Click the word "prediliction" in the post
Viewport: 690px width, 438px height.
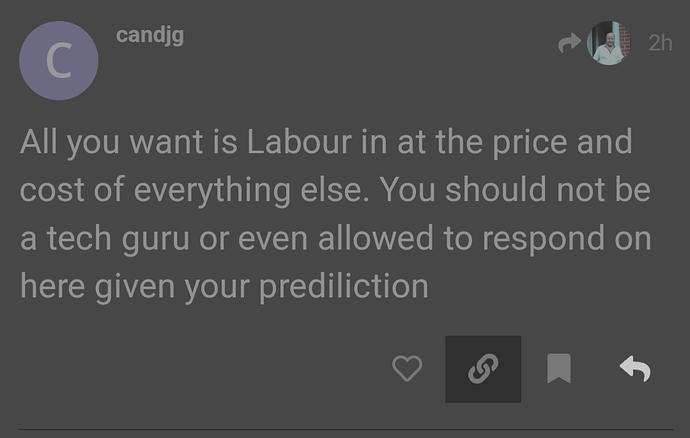coord(344,287)
